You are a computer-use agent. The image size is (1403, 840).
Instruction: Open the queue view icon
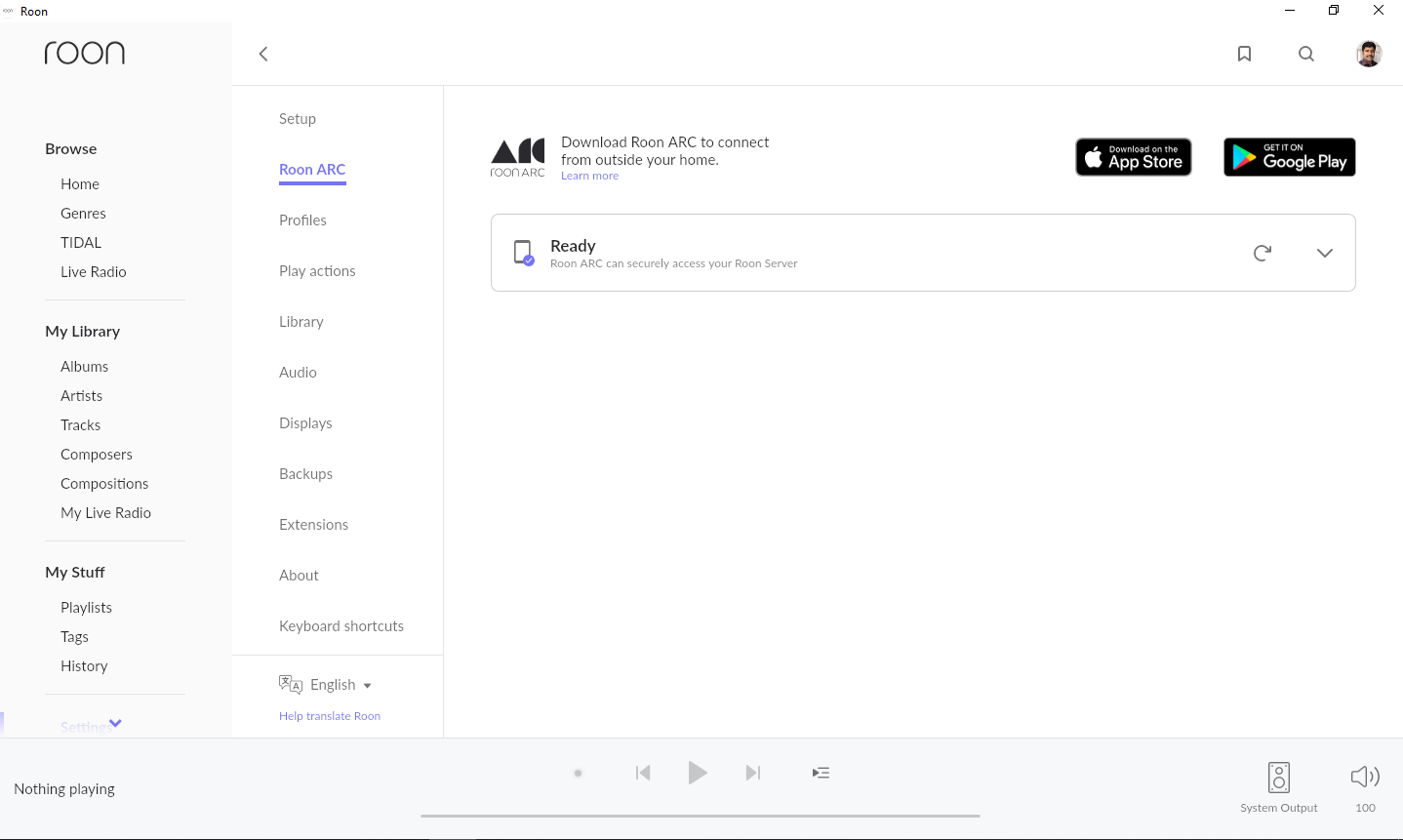tap(821, 772)
